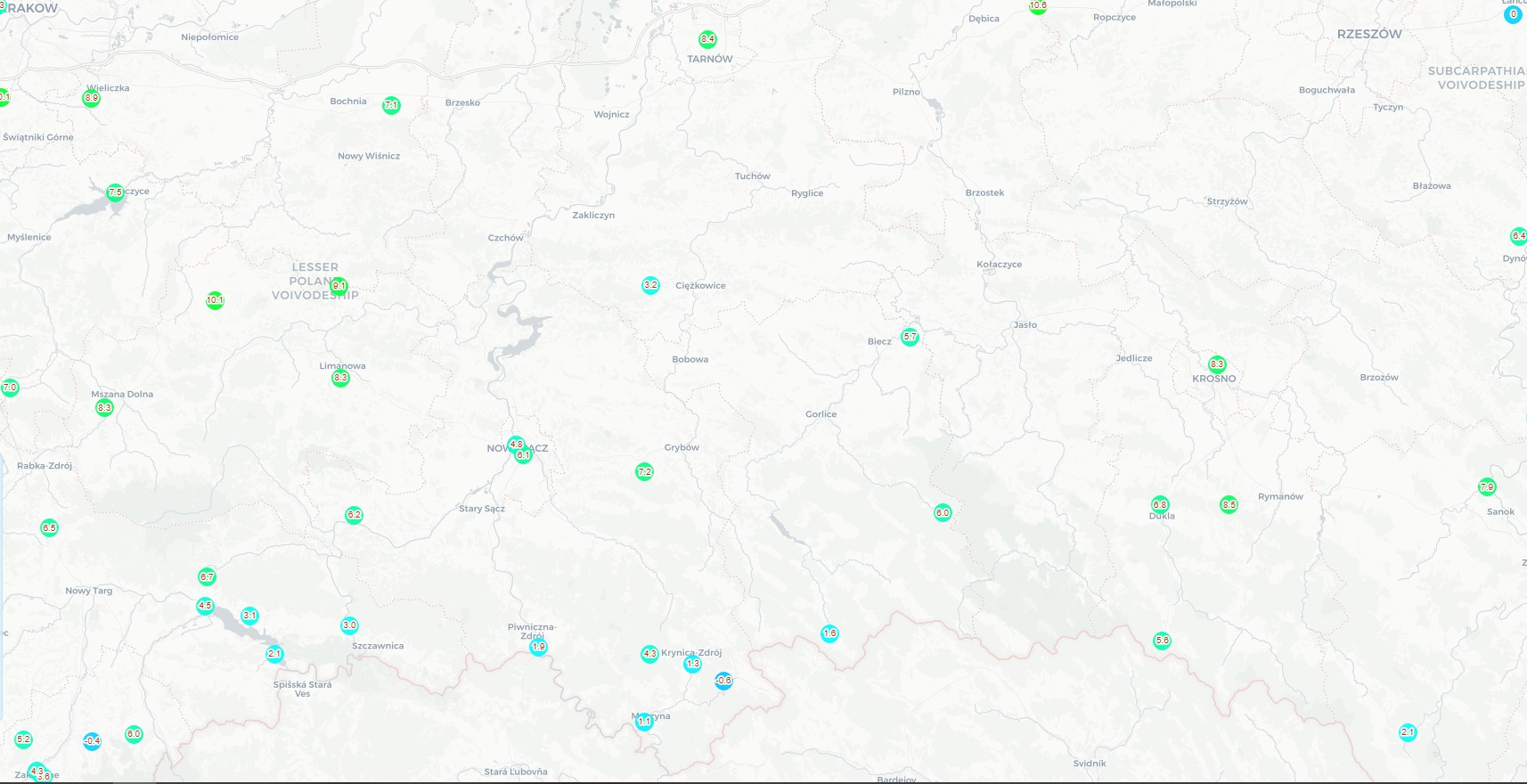Open the 7.0 marker at left edge
Viewport: 1527px width, 784px height.
tap(10, 388)
